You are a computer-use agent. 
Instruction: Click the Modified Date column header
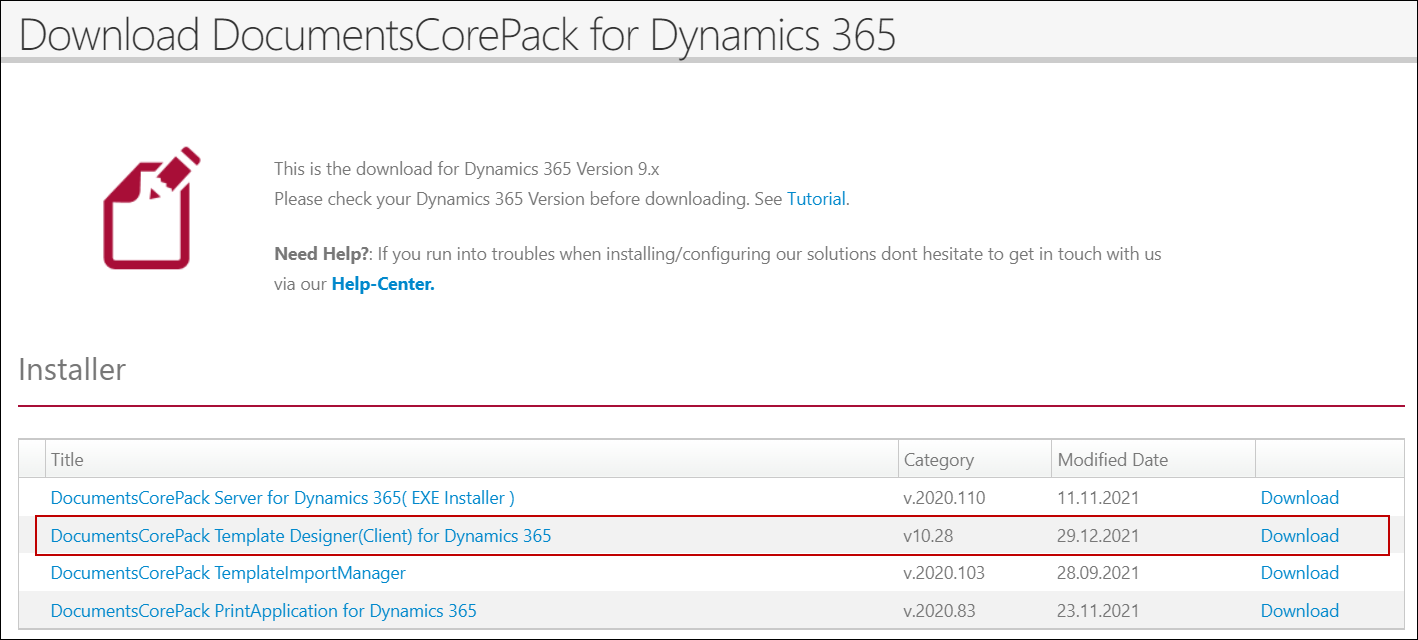[1112, 460]
